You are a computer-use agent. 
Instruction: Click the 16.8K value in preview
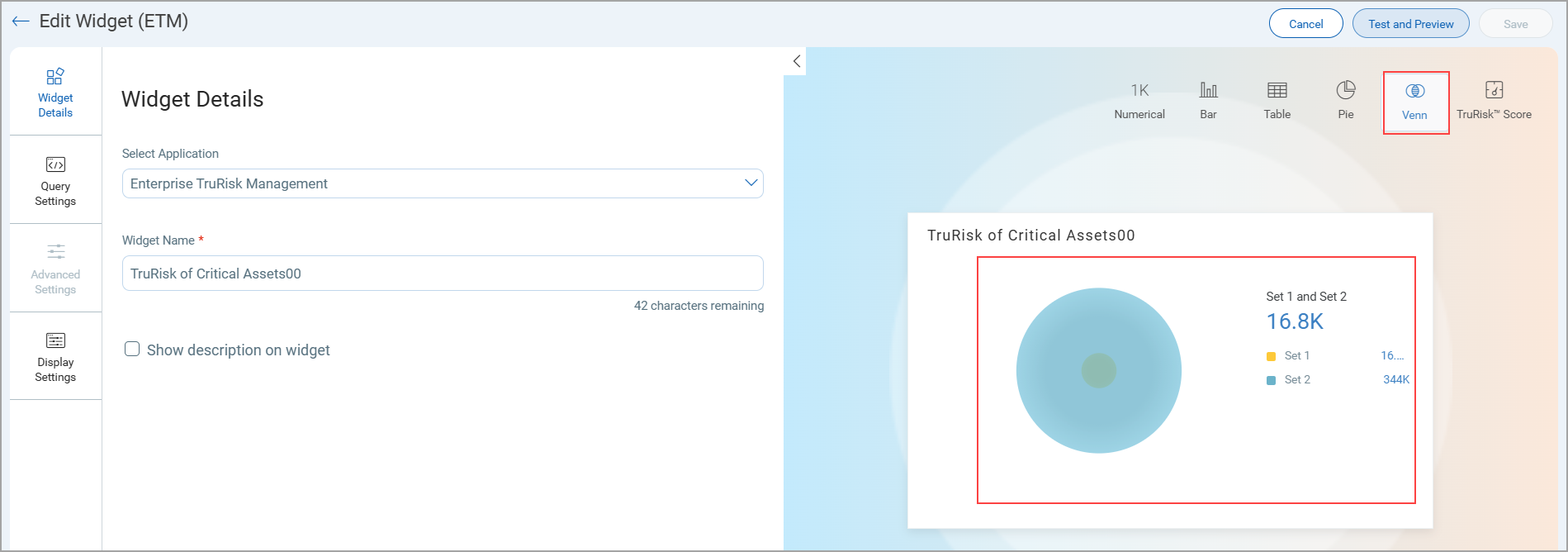[1295, 321]
